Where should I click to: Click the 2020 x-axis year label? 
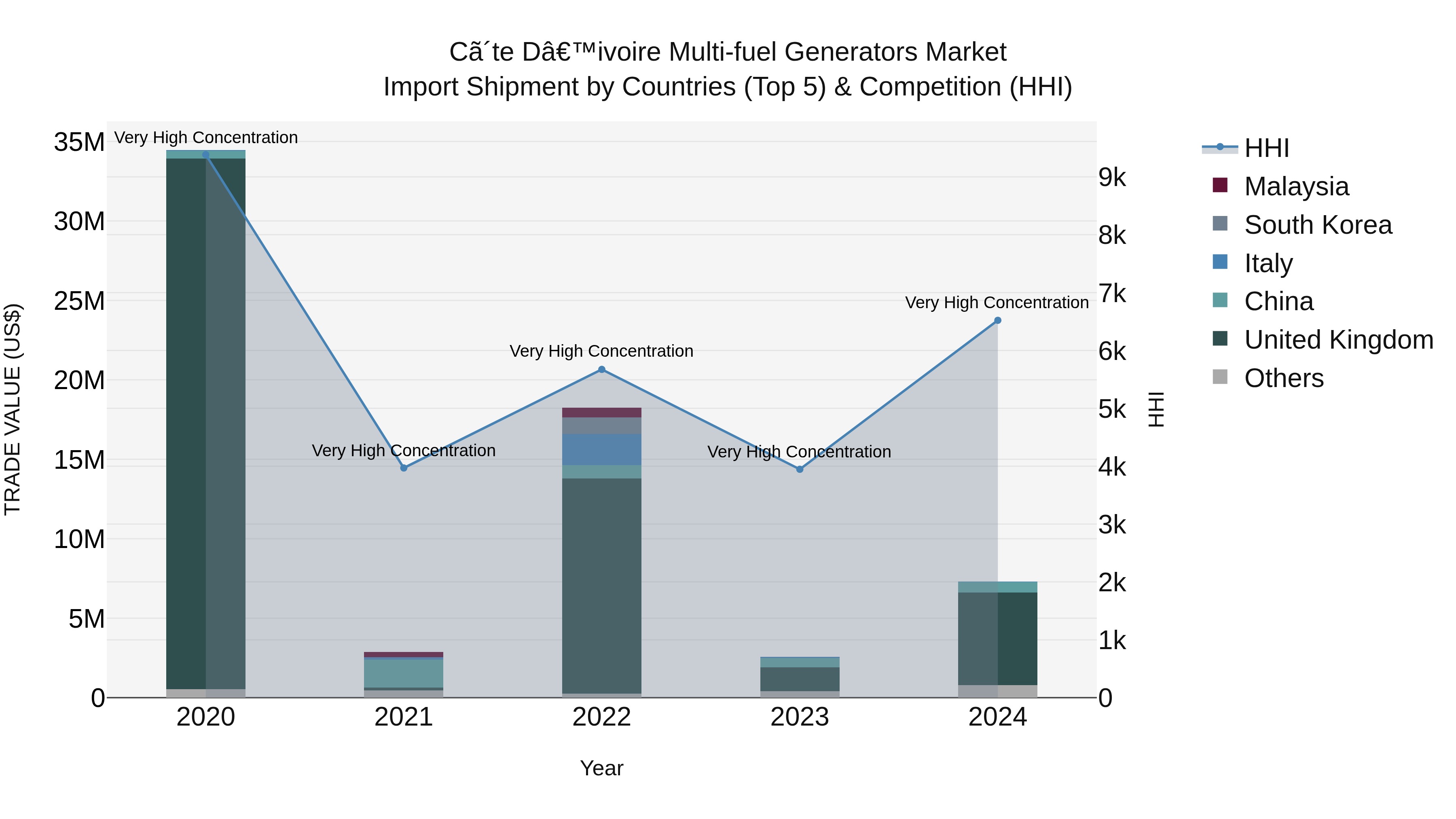206,717
